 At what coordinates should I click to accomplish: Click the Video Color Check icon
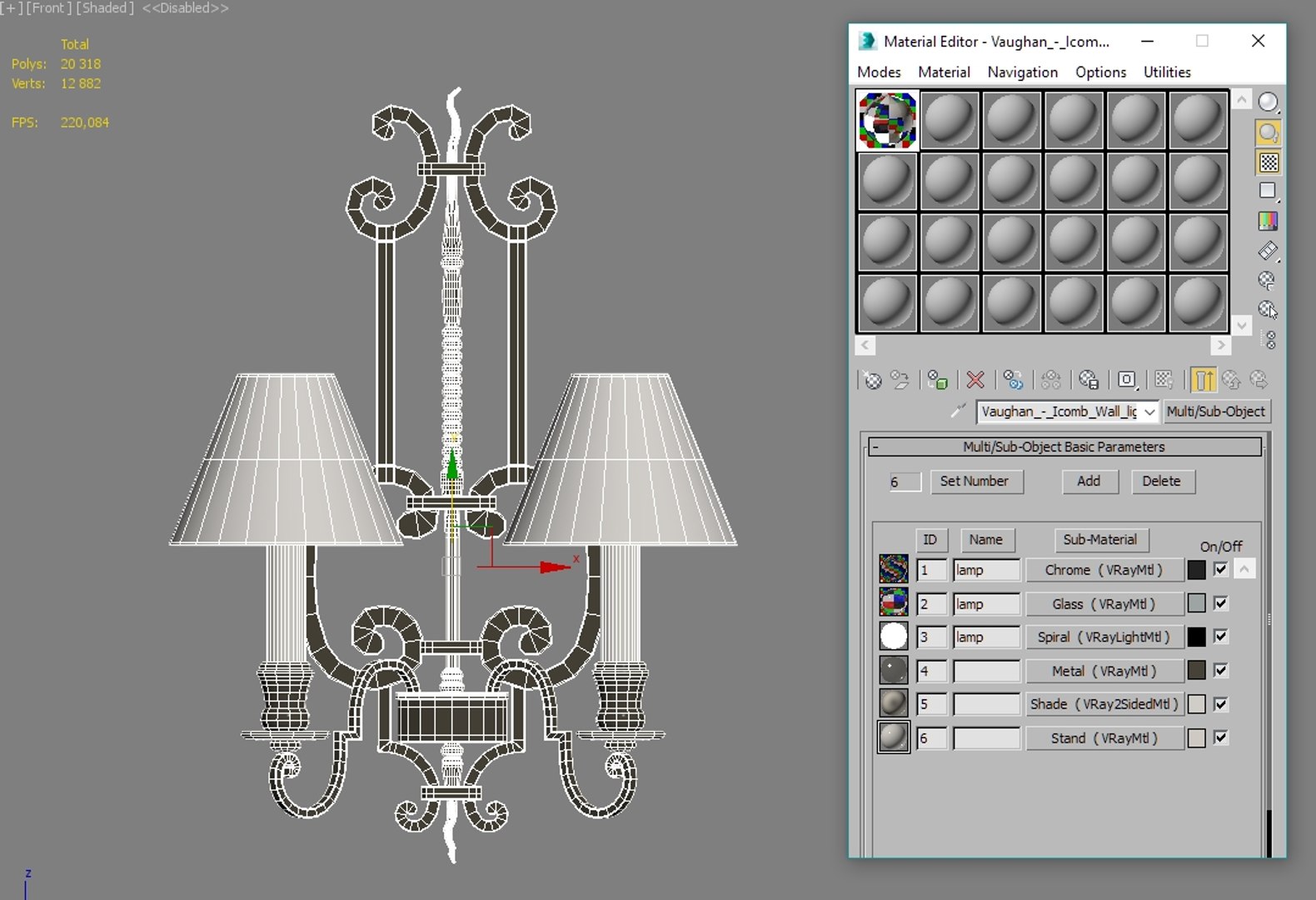coord(1268,222)
